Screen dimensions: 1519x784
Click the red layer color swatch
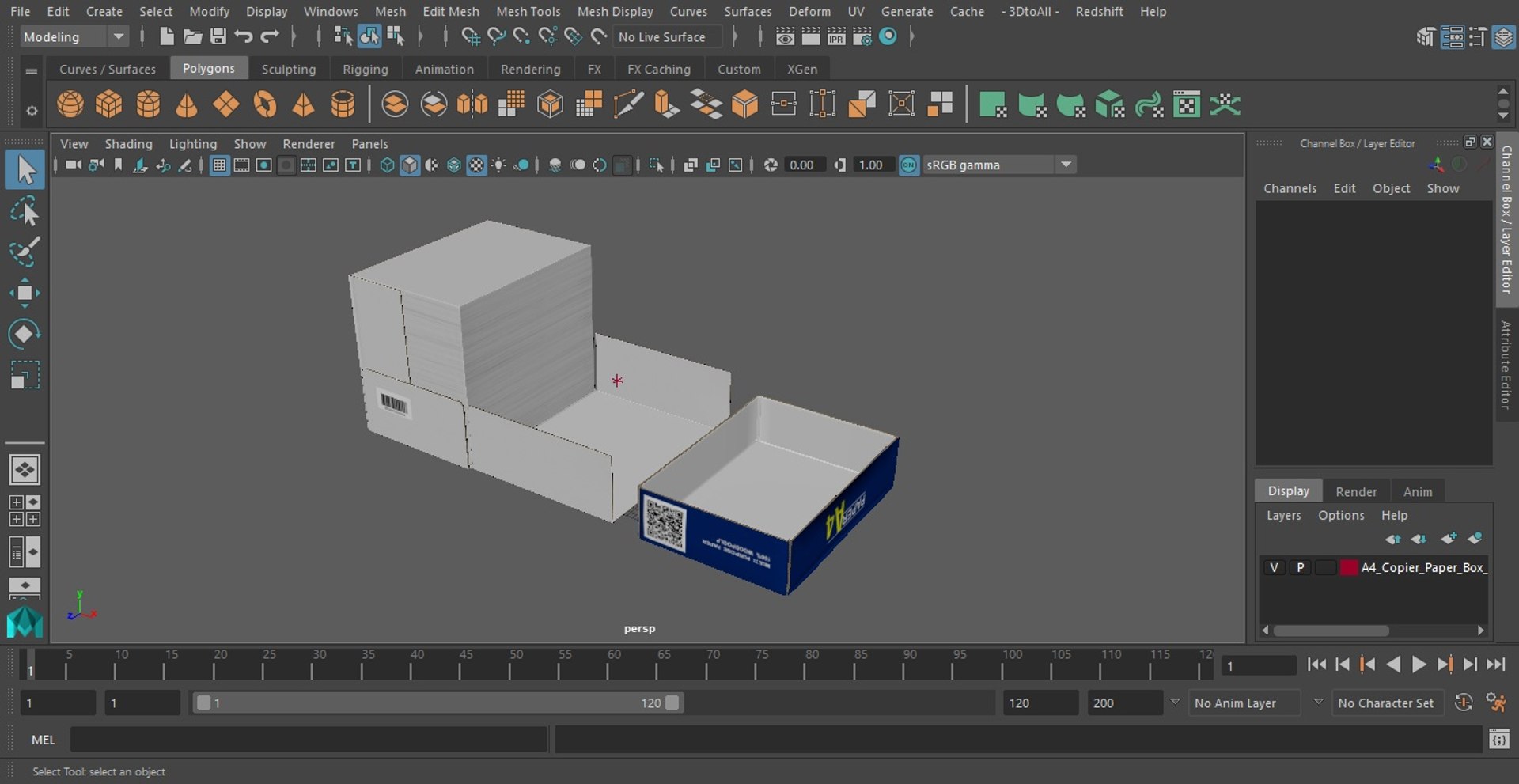coord(1348,567)
